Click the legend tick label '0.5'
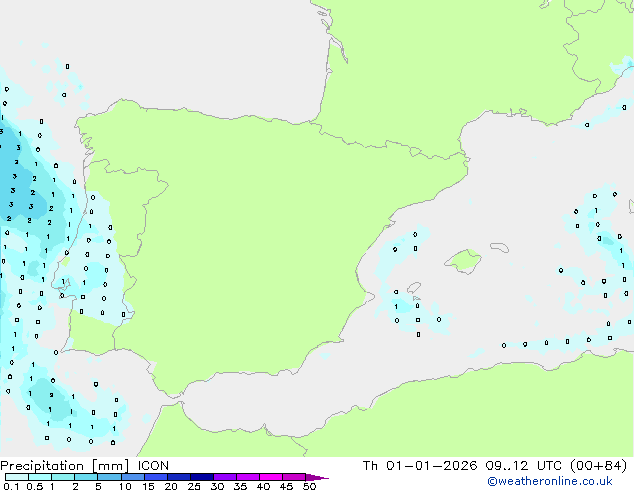 34,486
